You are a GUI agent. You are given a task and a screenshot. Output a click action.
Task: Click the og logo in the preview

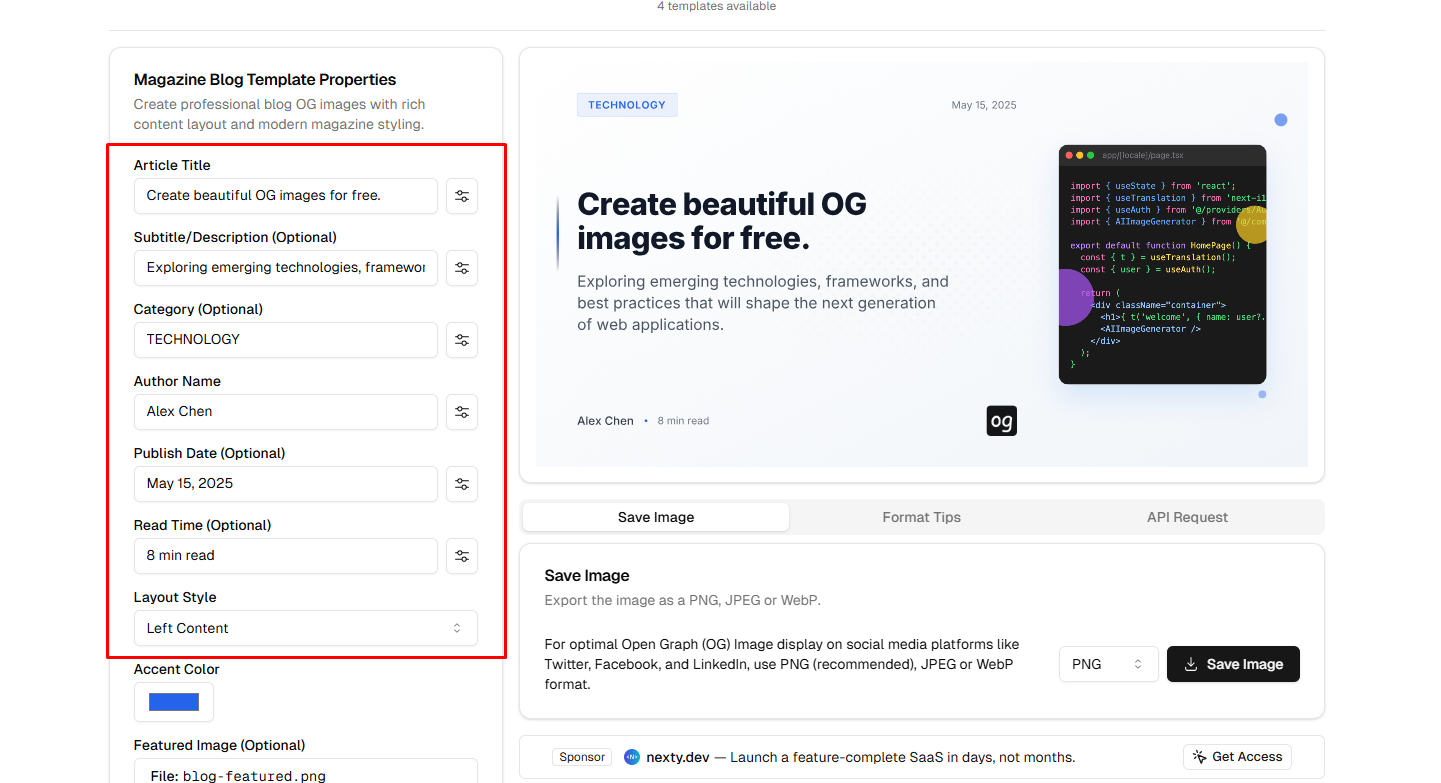(x=1001, y=421)
